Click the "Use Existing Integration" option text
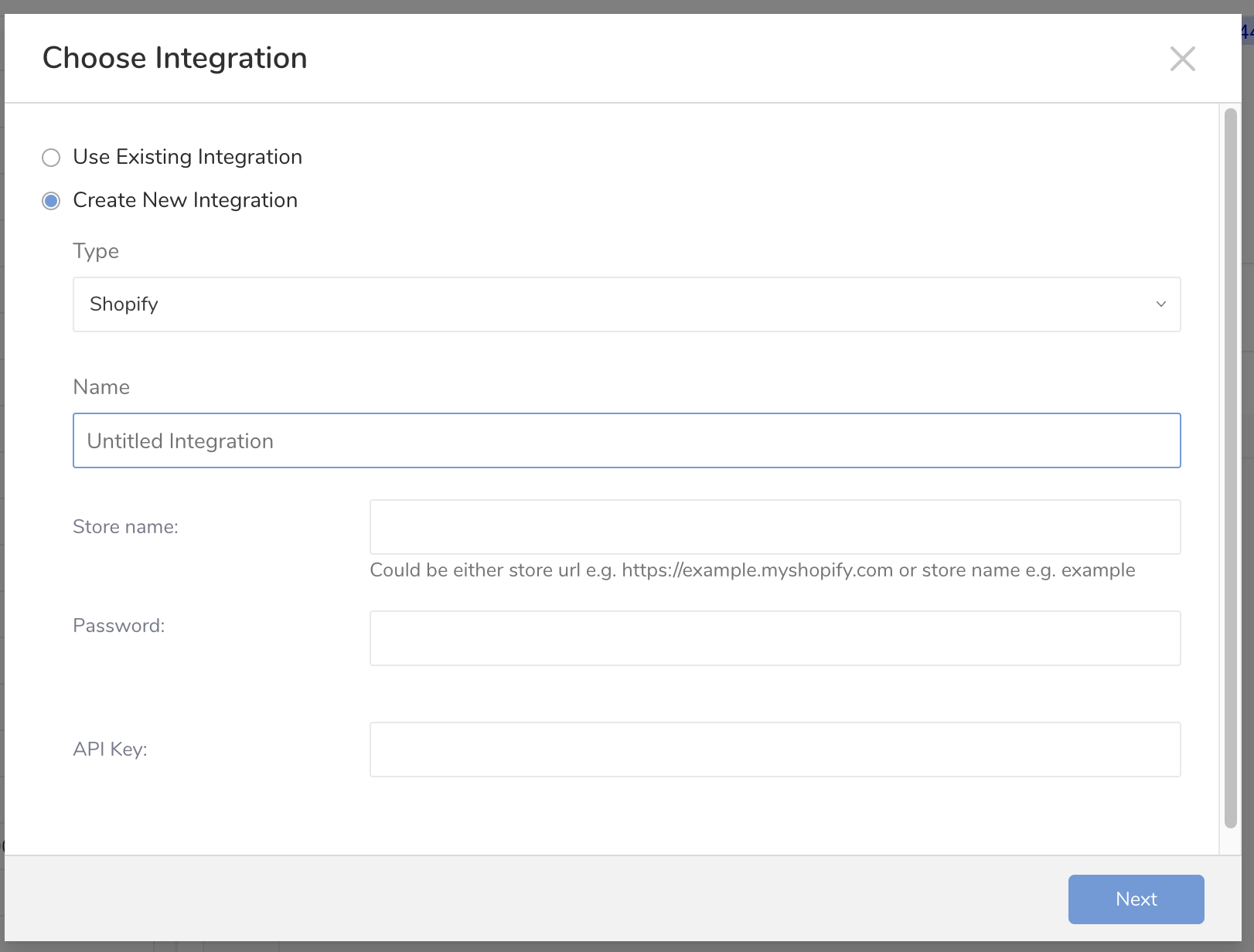Image resolution: width=1254 pixels, height=952 pixels. pyautogui.click(x=187, y=157)
